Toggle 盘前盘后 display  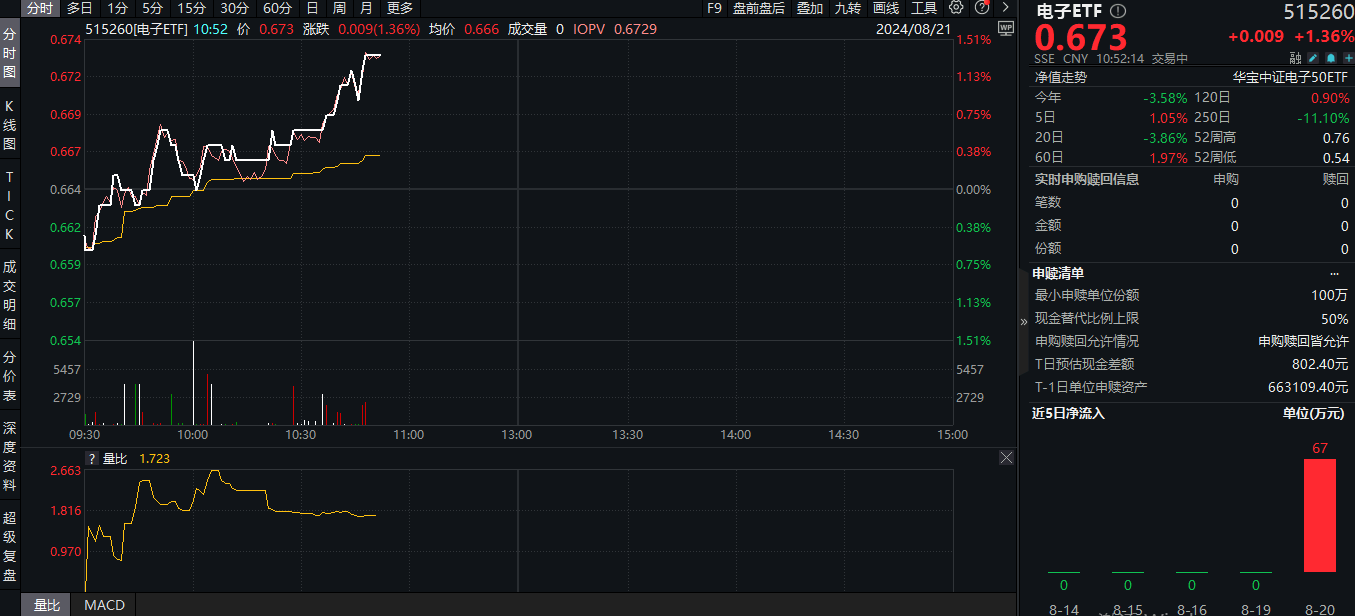tap(758, 8)
